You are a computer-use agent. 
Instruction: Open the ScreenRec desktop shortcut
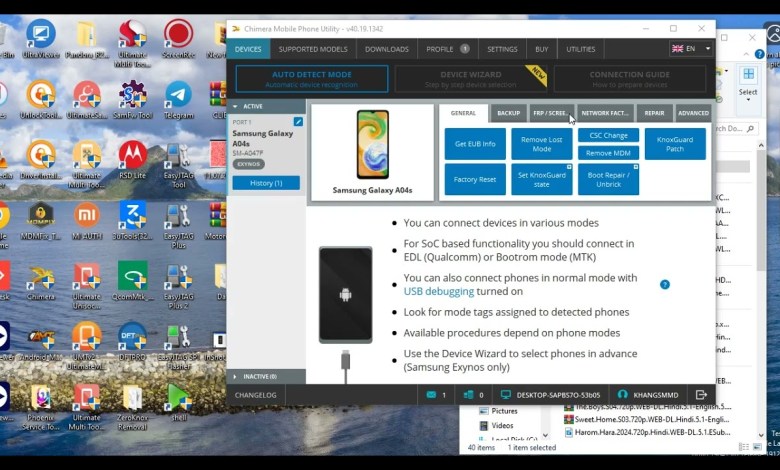(x=179, y=39)
